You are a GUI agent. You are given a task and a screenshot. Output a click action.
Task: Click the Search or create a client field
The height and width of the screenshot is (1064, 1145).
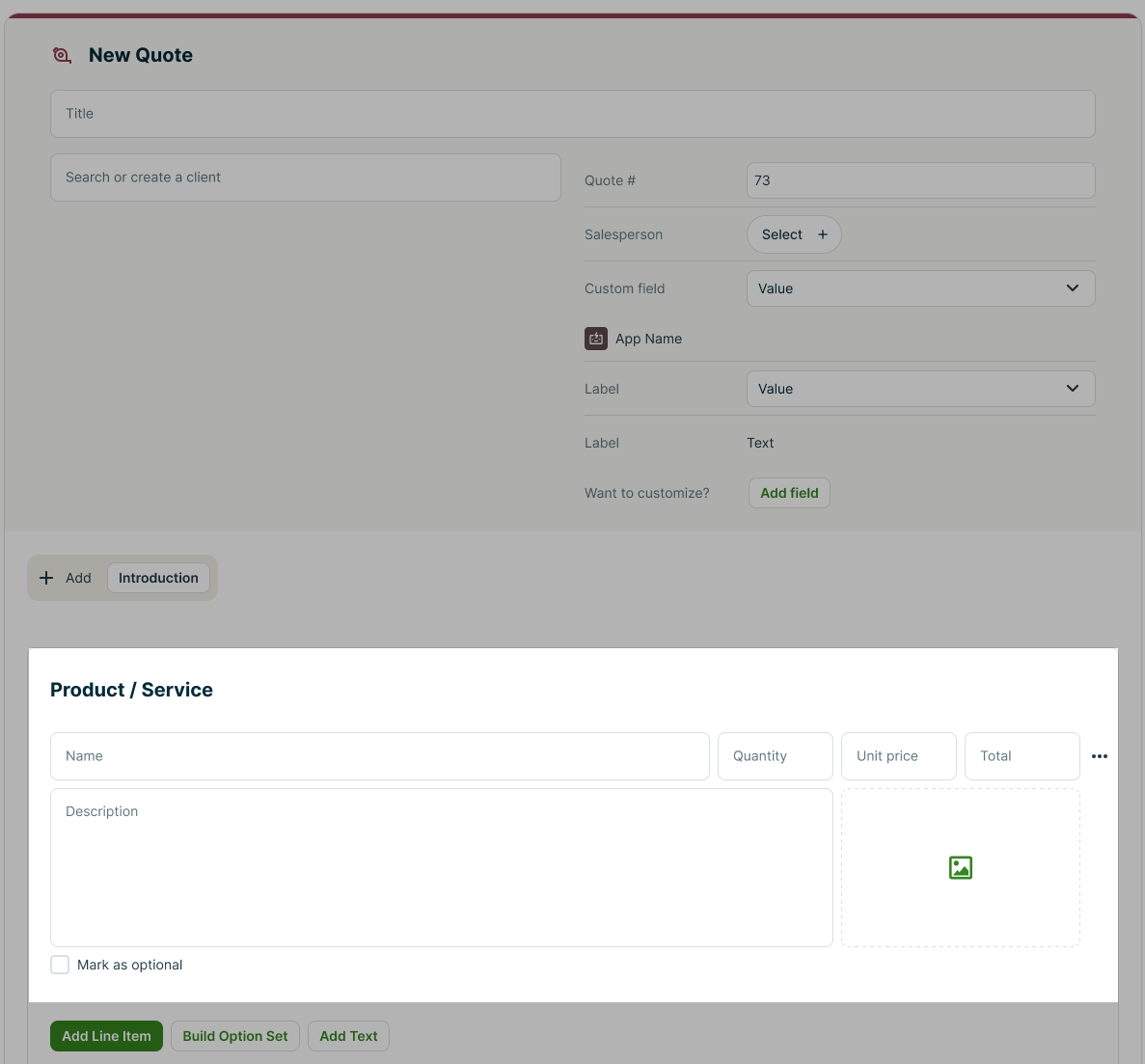point(305,177)
